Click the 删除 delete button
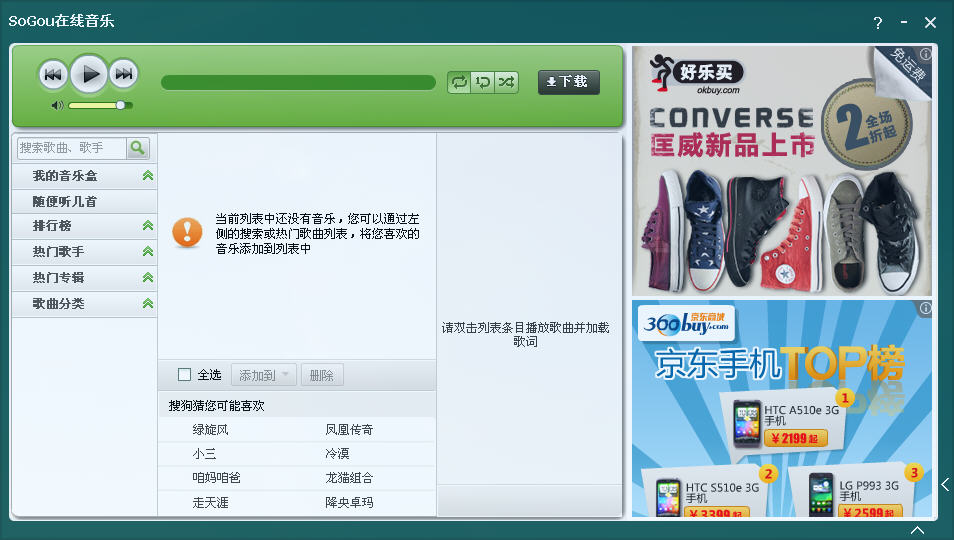Viewport: 954px width, 540px height. [321, 375]
